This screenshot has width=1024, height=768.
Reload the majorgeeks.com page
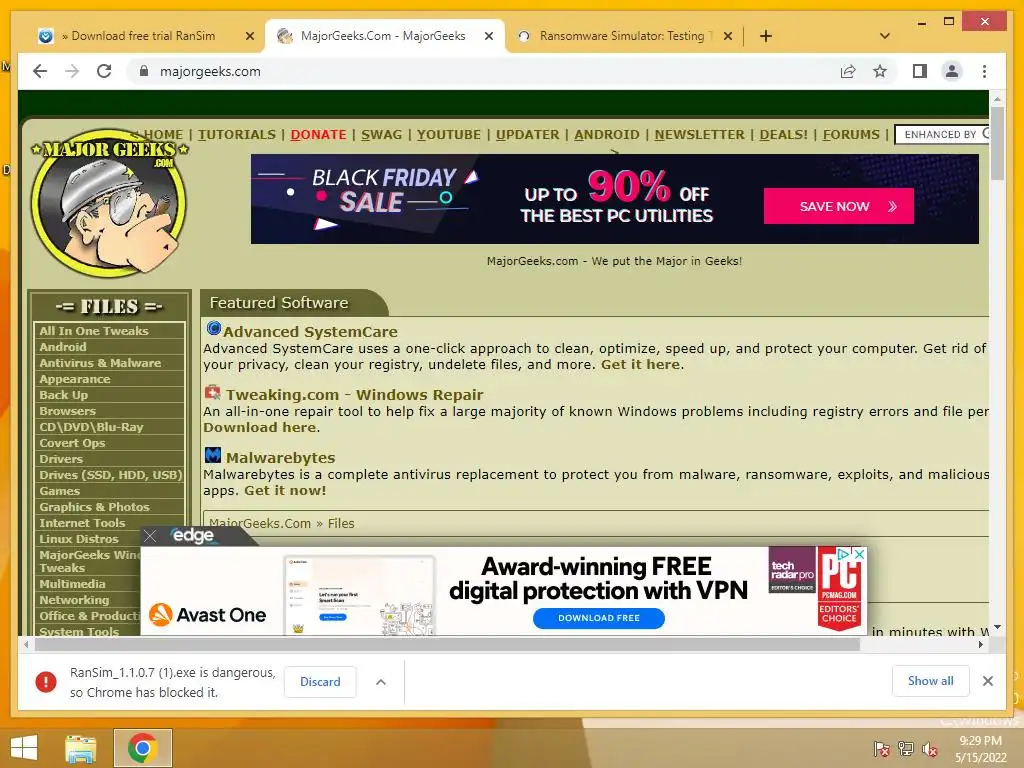tap(104, 71)
